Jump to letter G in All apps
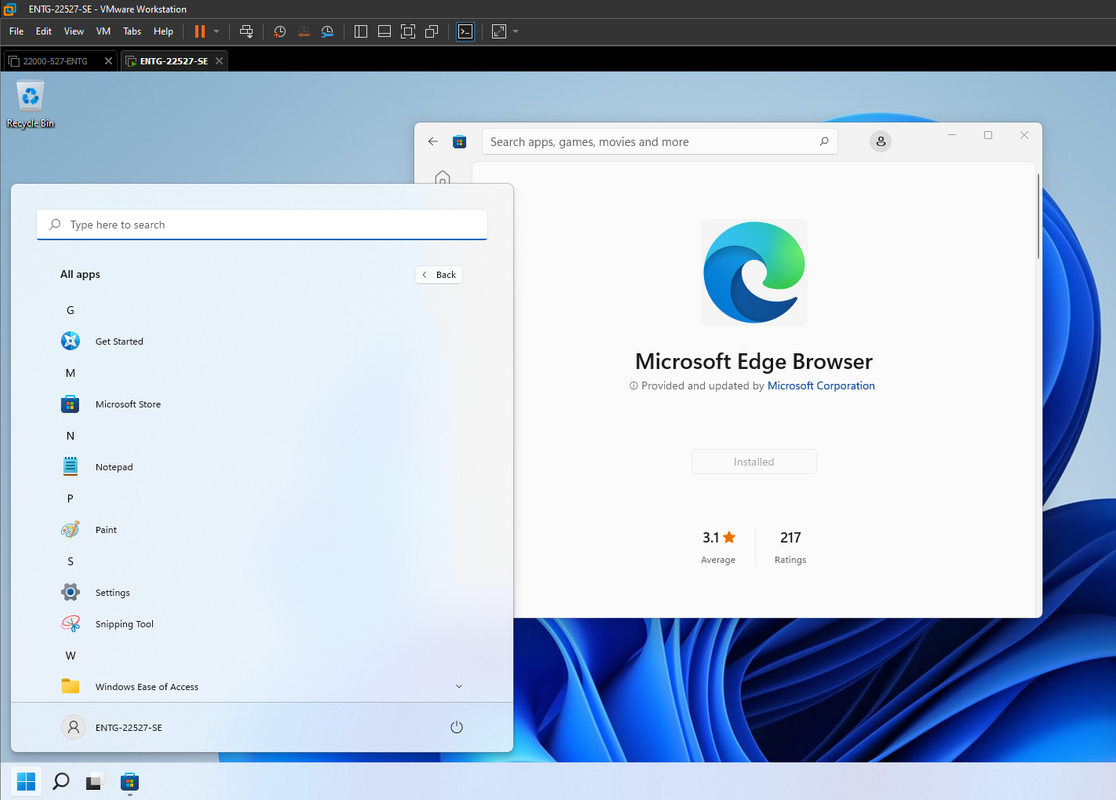The width and height of the screenshot is (1116, 800). tap(70, 310)
